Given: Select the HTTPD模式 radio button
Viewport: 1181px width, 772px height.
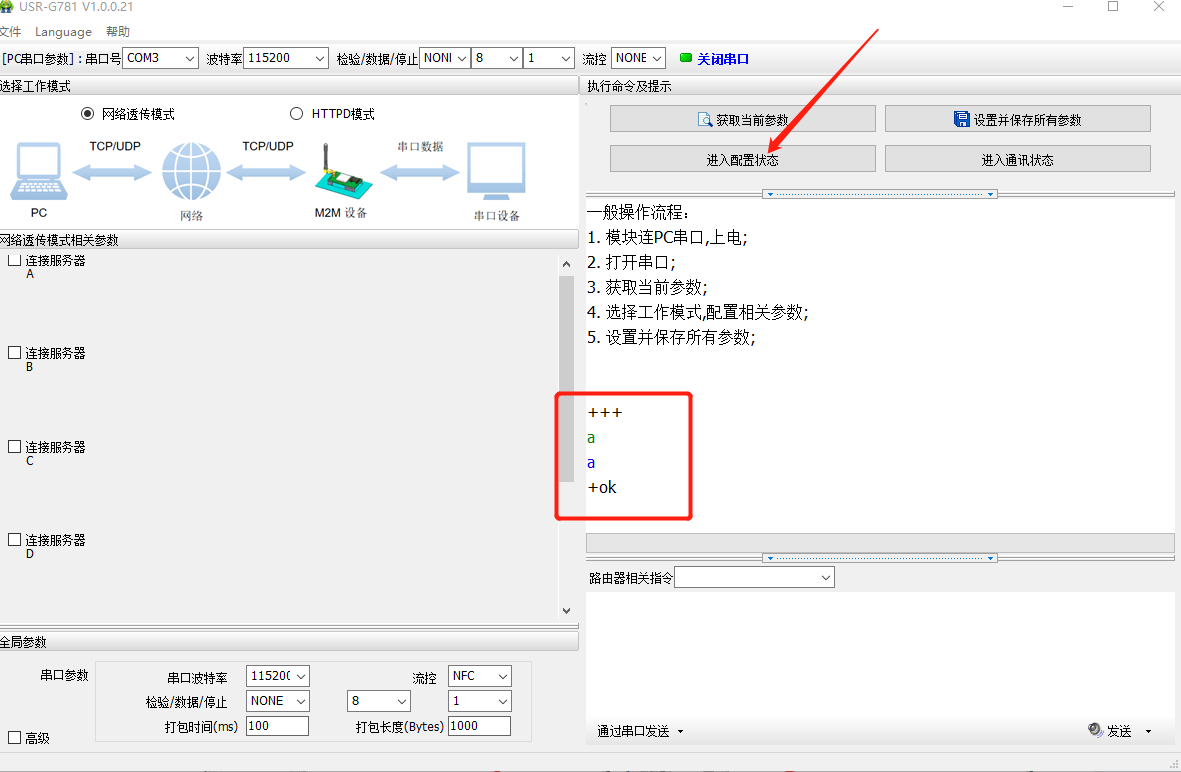Looking at the screenshot, I should (296, 114).
